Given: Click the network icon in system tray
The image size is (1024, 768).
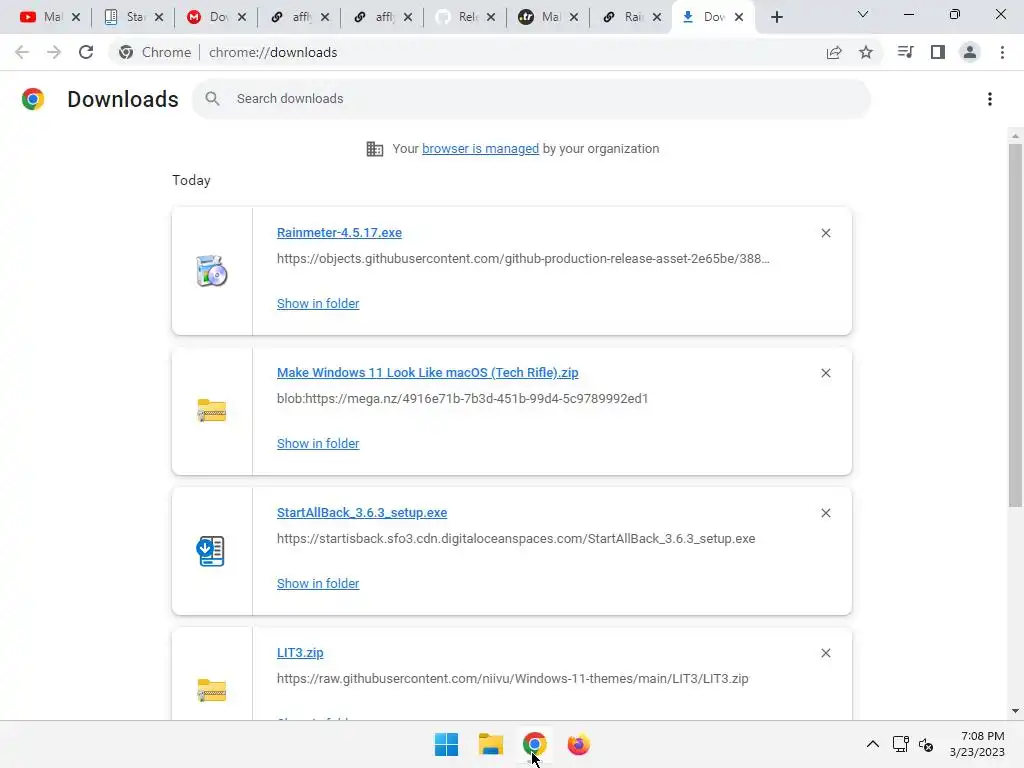Looking at the screenshot, I should (901, 744).
